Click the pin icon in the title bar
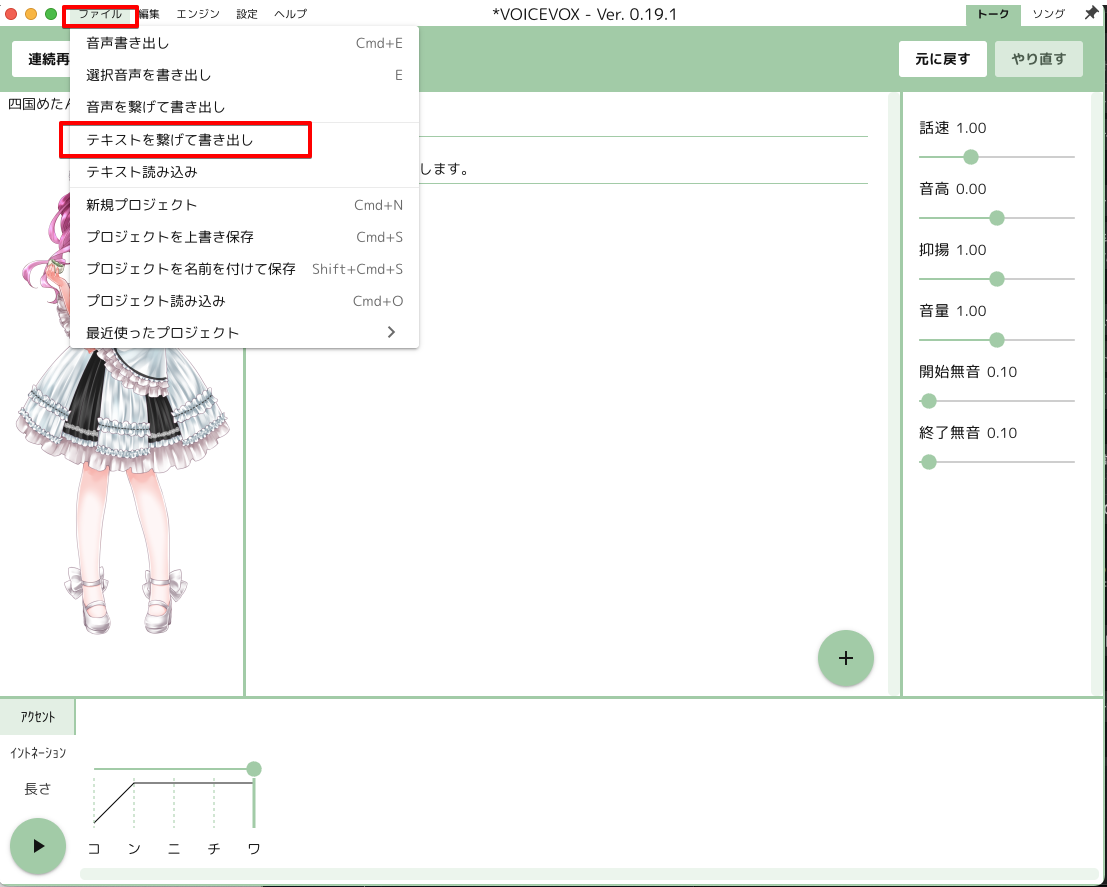The height and width of the screenshot is (887, 1107). click(1091, 13)
